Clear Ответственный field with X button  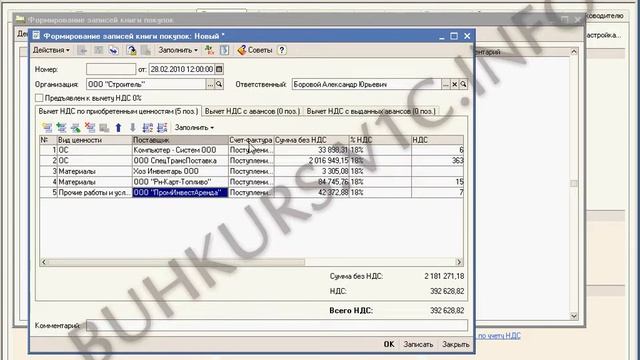point(454,84)
